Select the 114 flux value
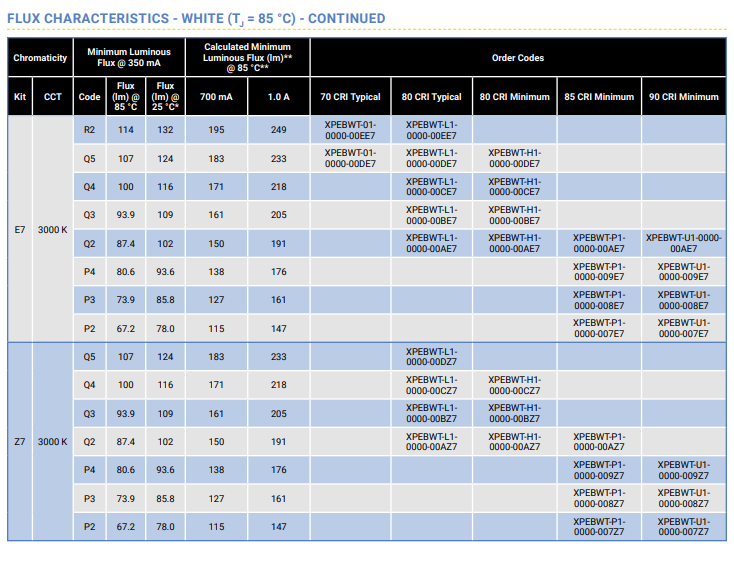Image resolution: width=734 pixels, height=561 pixels. 126,130
